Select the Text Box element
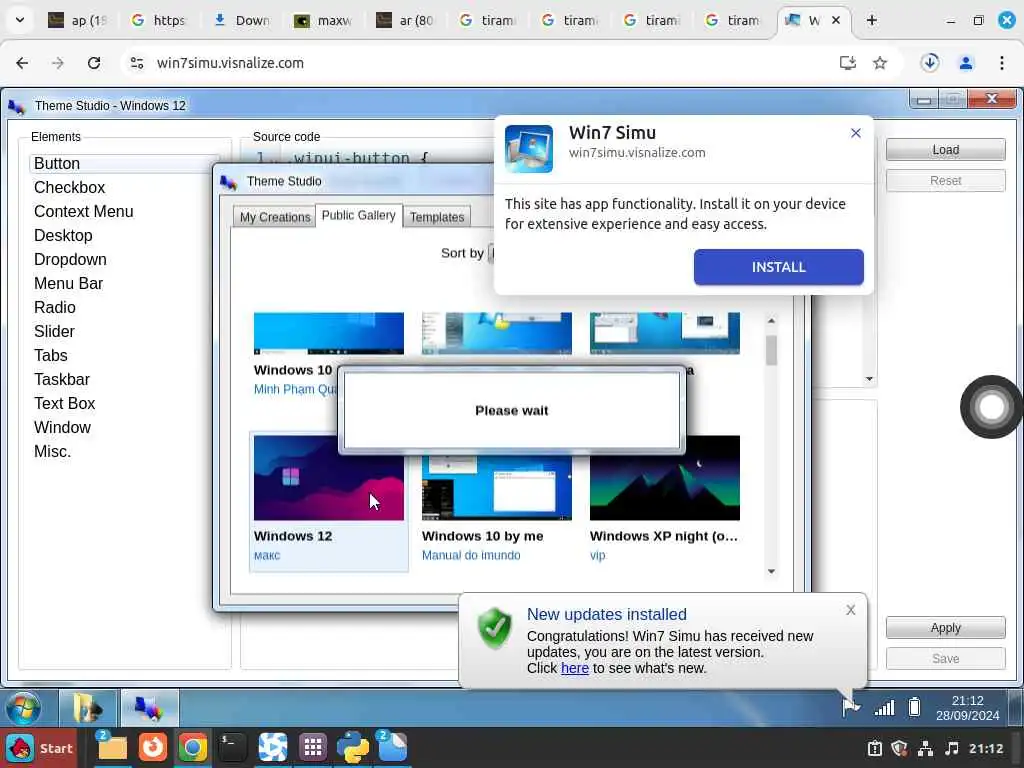 coord(65,404)
